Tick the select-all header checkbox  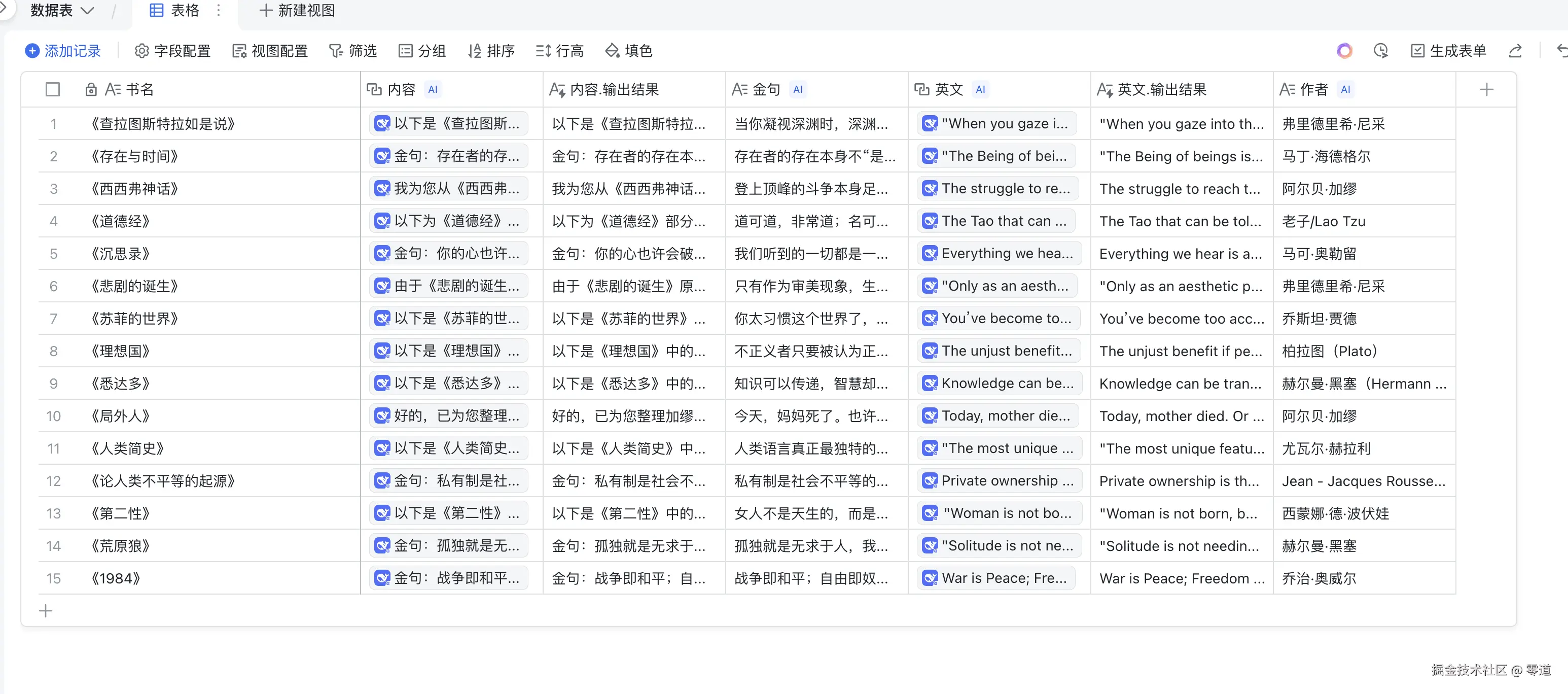(53, 89)
